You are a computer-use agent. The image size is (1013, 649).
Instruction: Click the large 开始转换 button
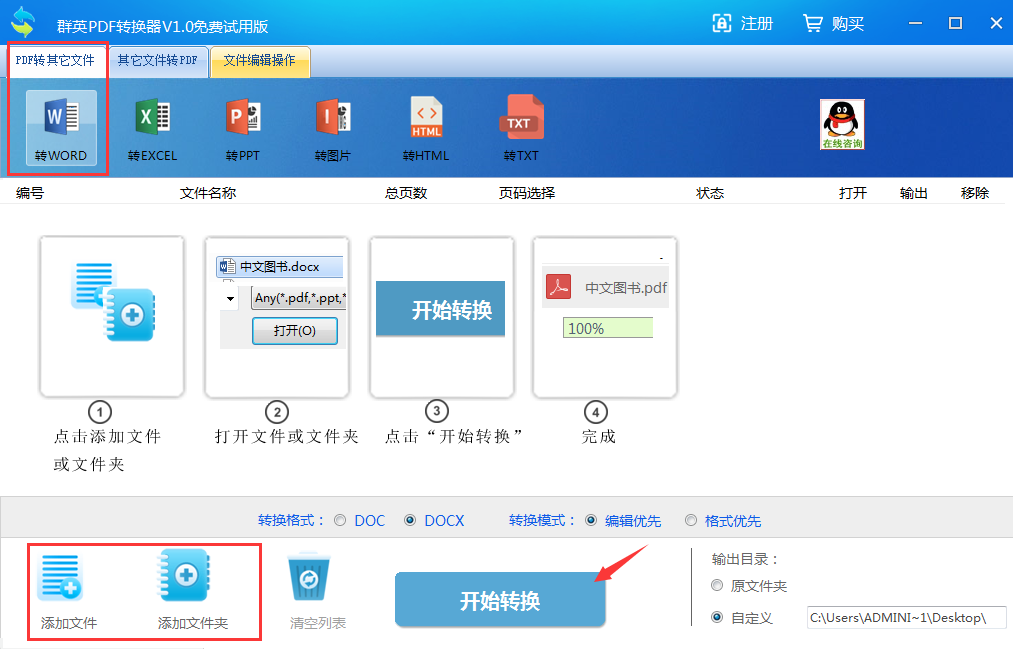tap(500, 600)
